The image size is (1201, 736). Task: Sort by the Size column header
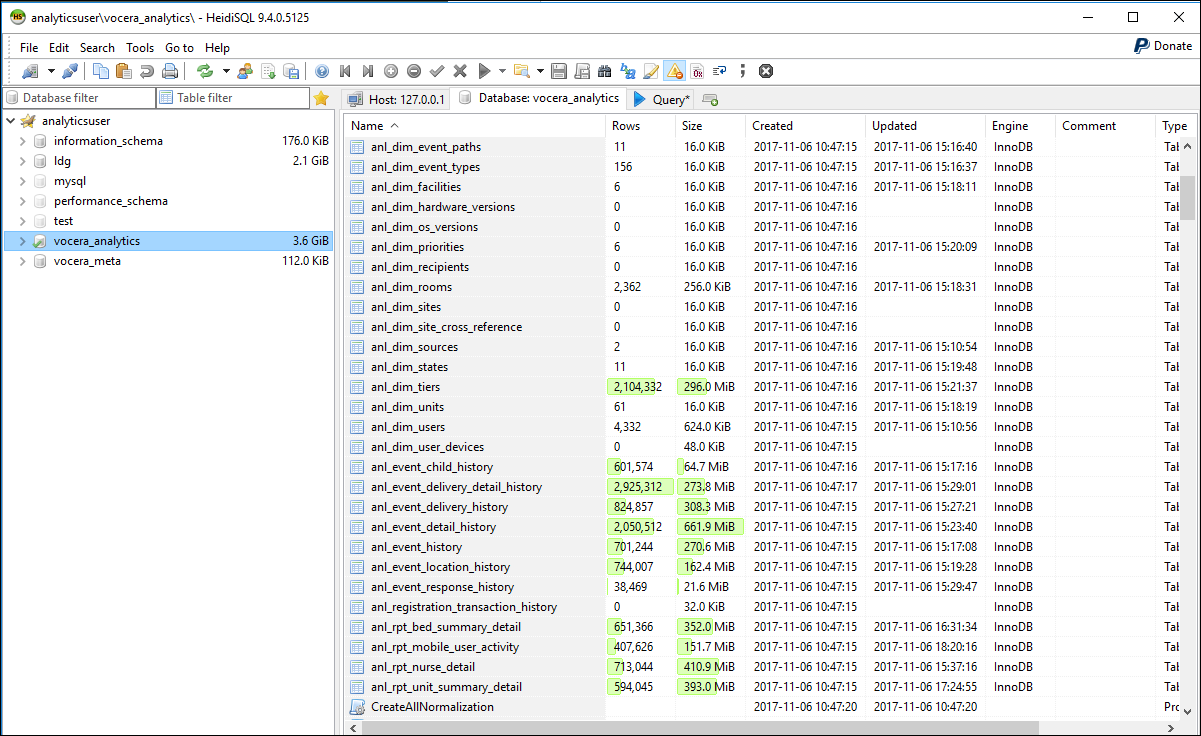coord(711,126)
